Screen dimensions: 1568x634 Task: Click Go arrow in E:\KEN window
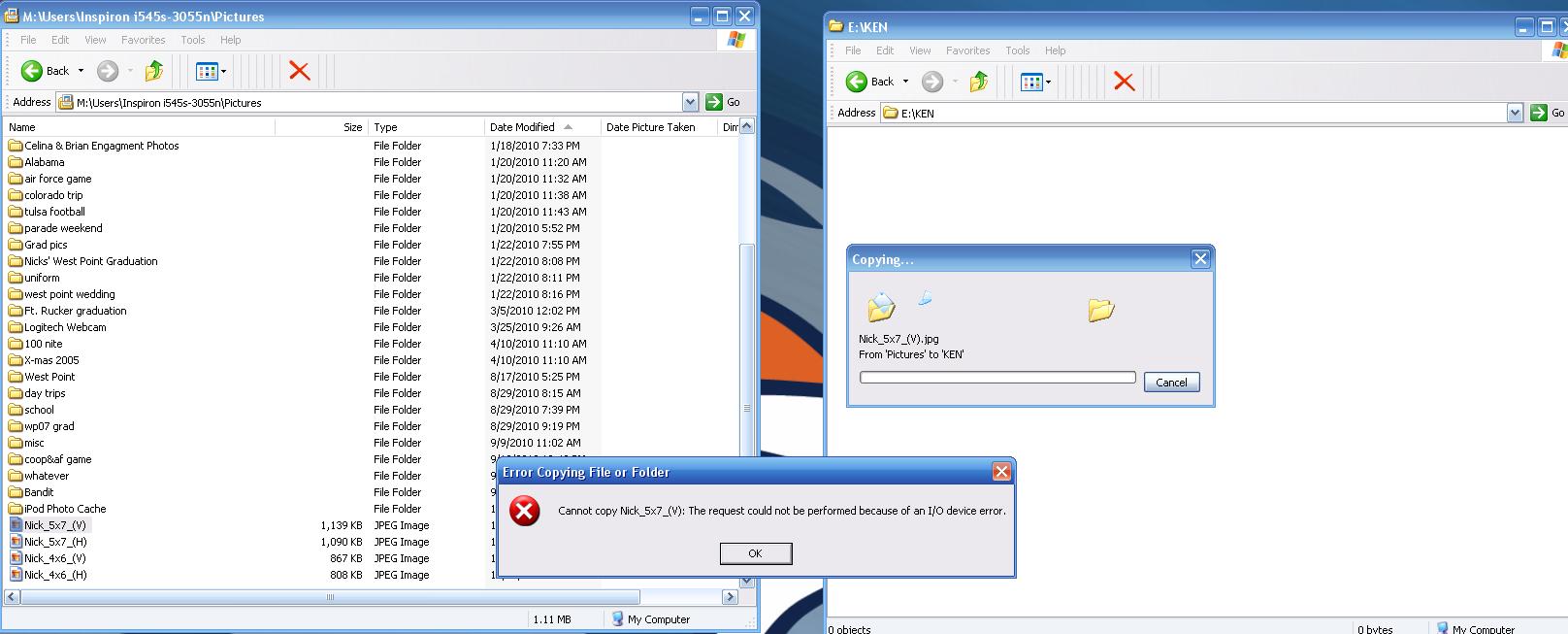tap(1539, 113)
